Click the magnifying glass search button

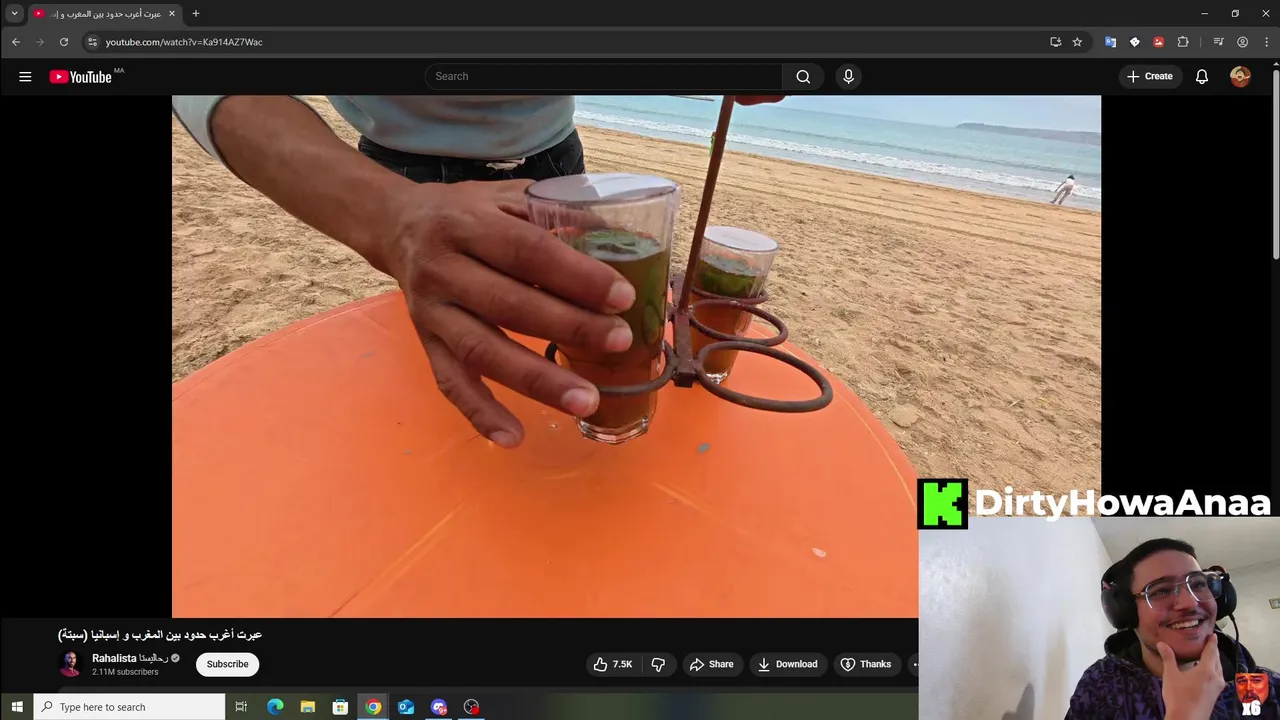[803, 76]
